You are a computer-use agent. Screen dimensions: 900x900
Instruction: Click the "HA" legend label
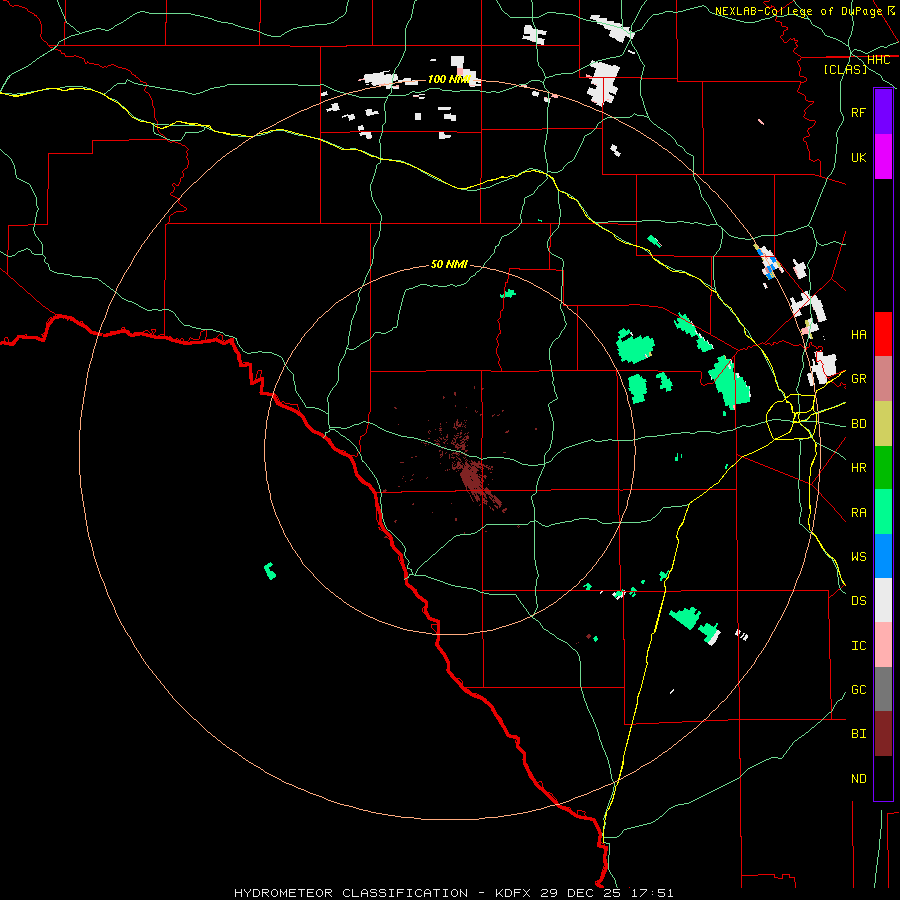858,335
